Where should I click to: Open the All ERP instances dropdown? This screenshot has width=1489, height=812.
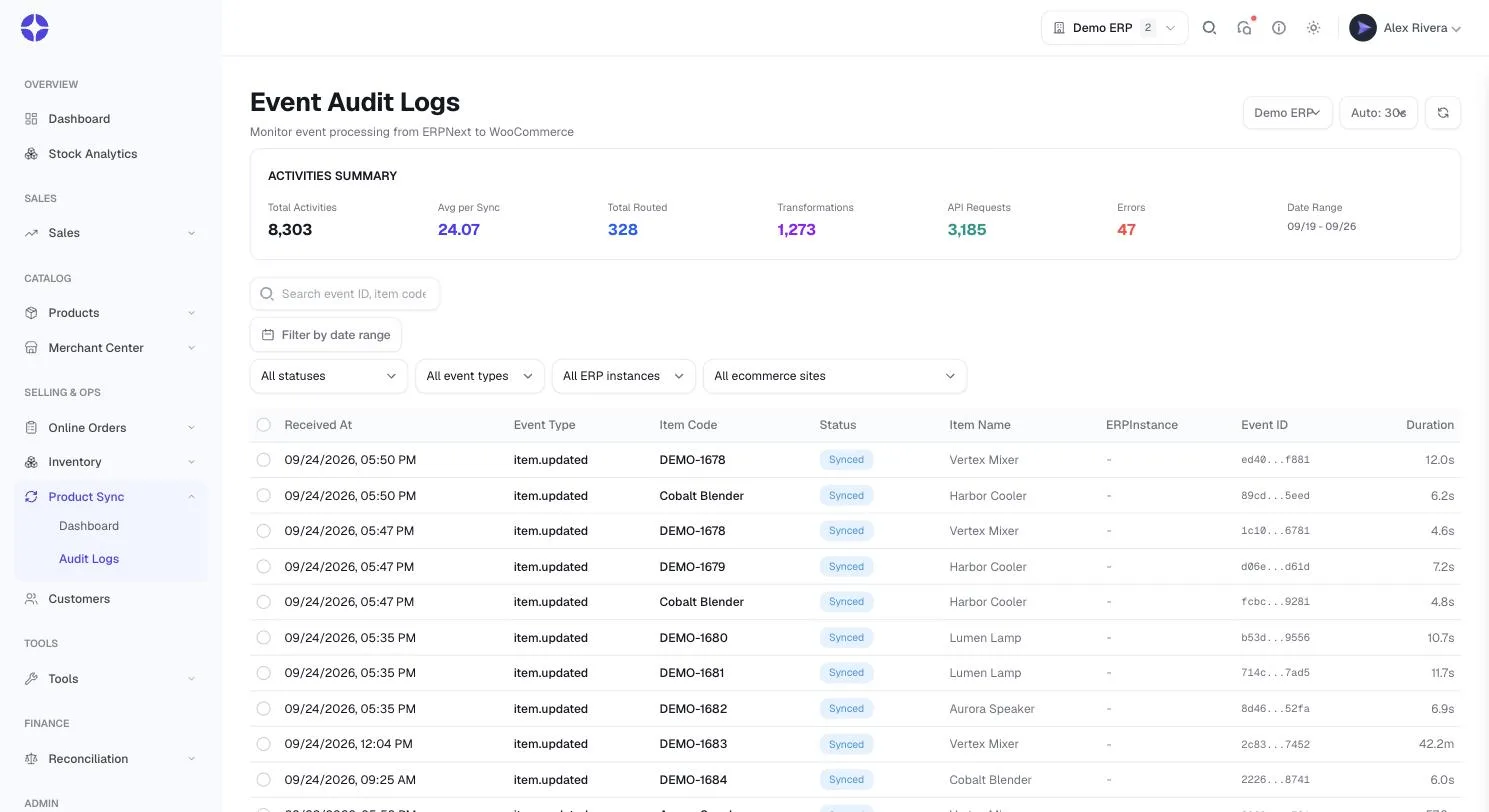624,376
